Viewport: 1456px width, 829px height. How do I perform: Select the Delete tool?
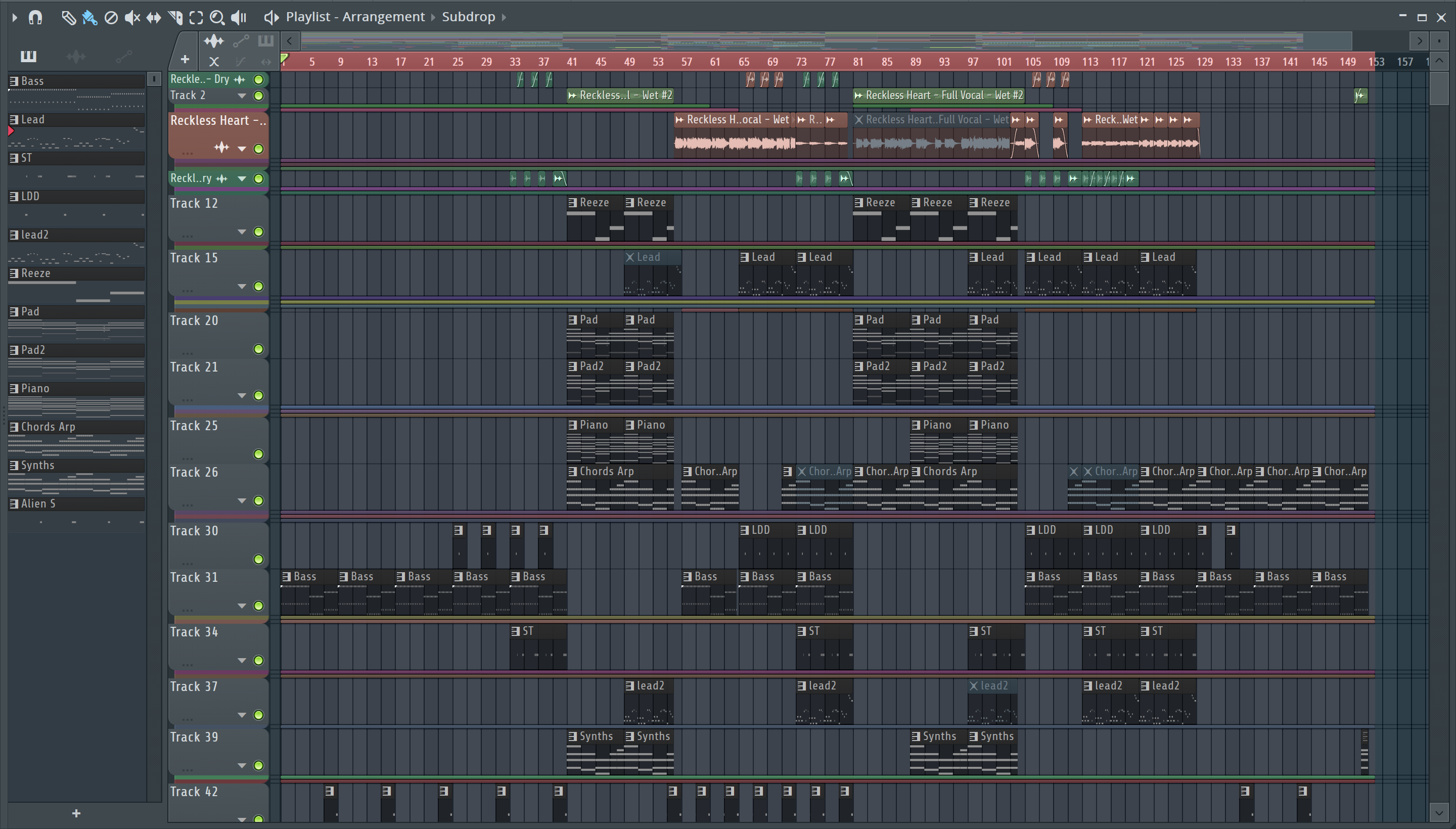[x=111, y=18]
